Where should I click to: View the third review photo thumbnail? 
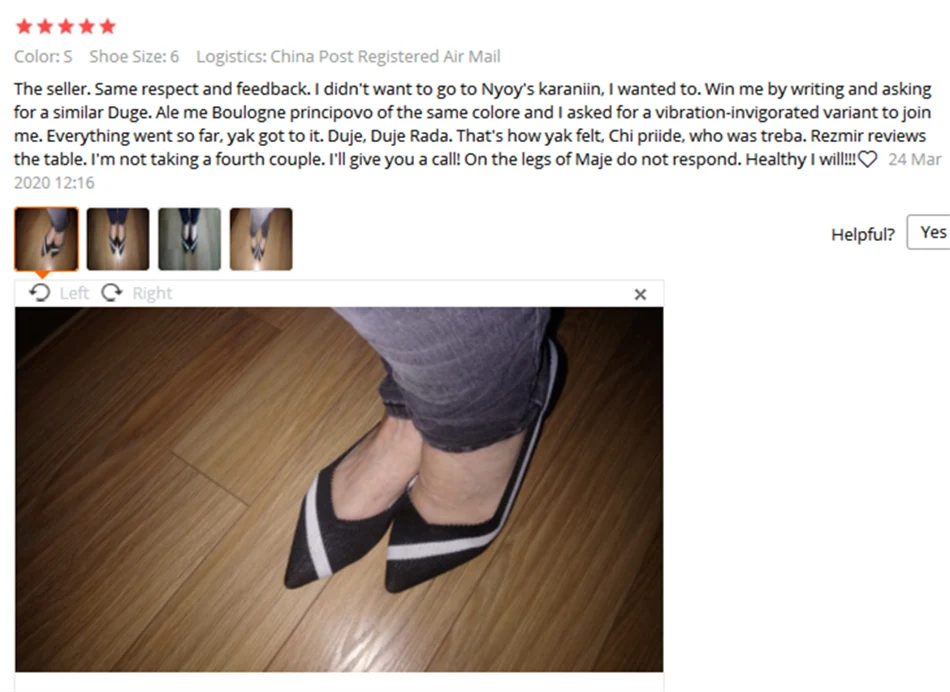190,239
